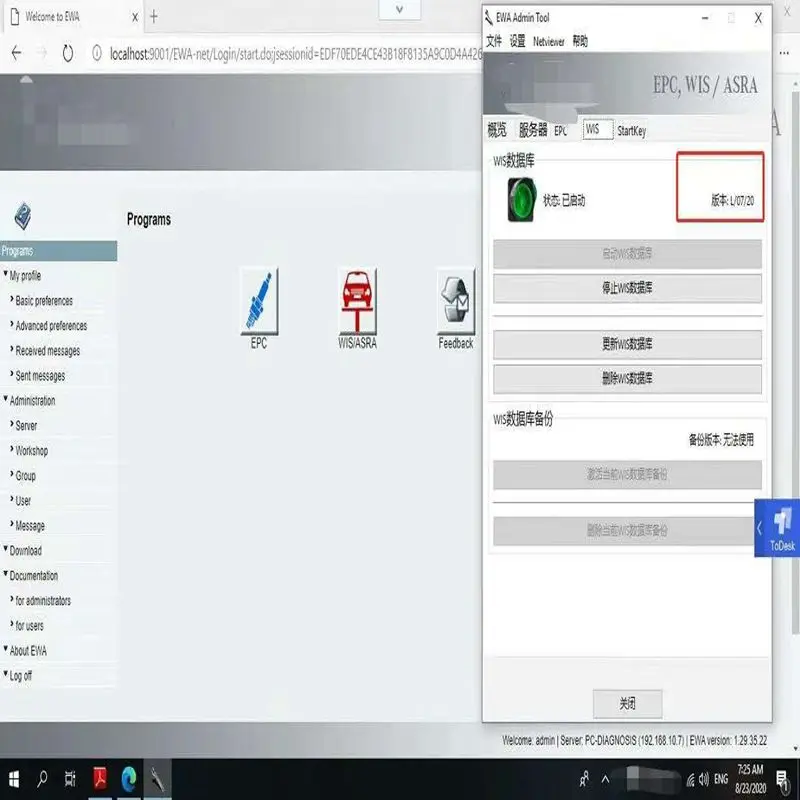Open Task View on taskbar
The image size is (800, 800).
coord(70,779)
